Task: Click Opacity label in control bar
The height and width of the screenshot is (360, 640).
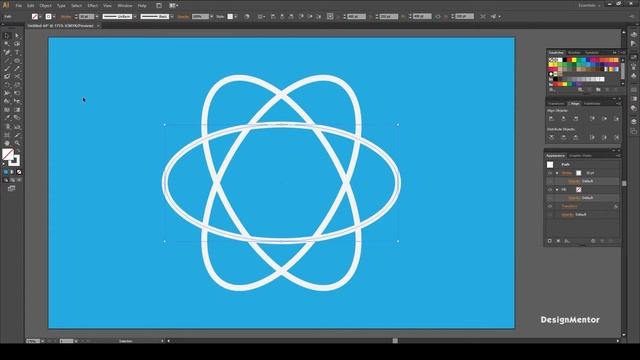Action: coord(183,16)
